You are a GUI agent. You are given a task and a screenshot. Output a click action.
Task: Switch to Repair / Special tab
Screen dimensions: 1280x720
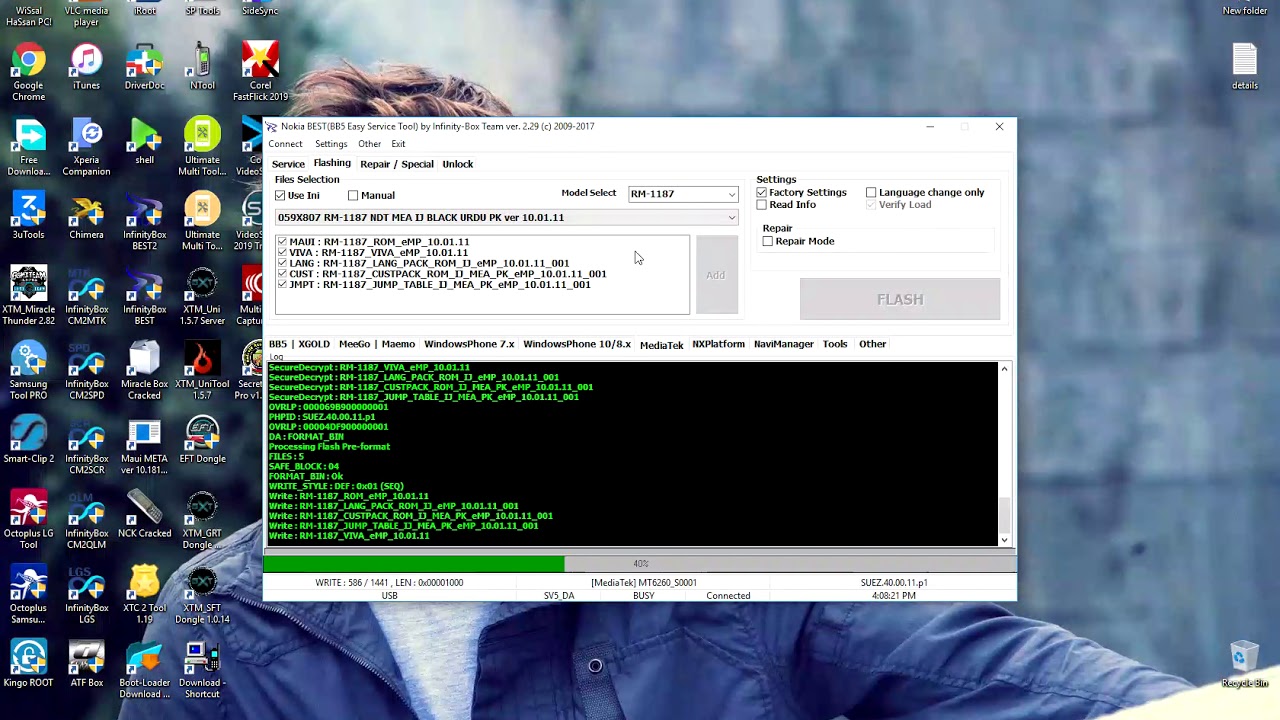pos(397,164)
